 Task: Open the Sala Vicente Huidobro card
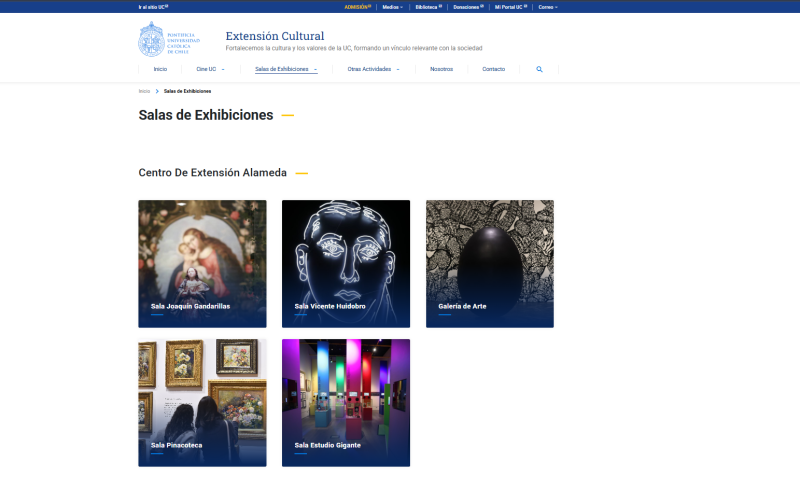346,264
